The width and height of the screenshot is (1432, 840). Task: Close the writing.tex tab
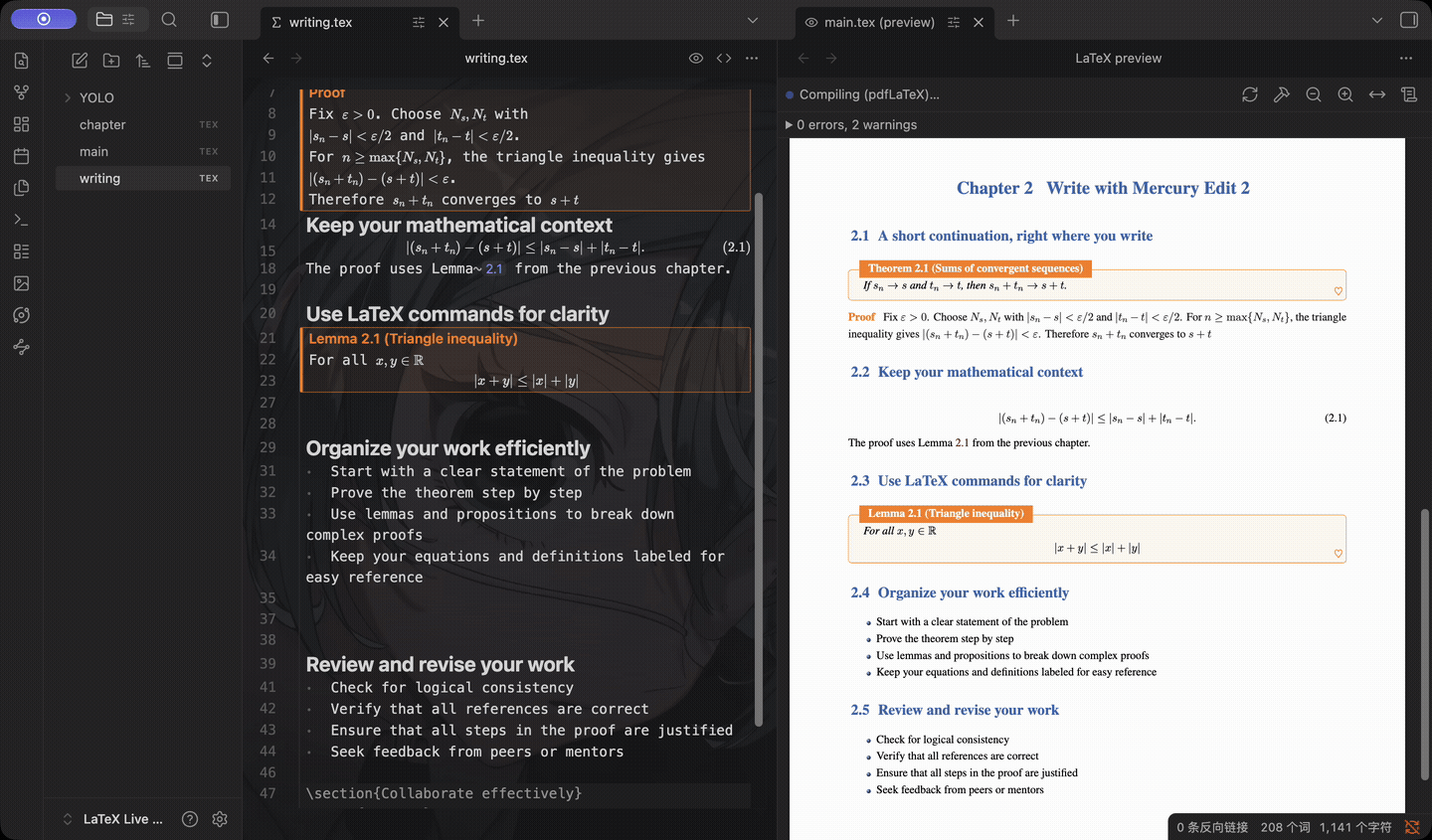[444, 22]
